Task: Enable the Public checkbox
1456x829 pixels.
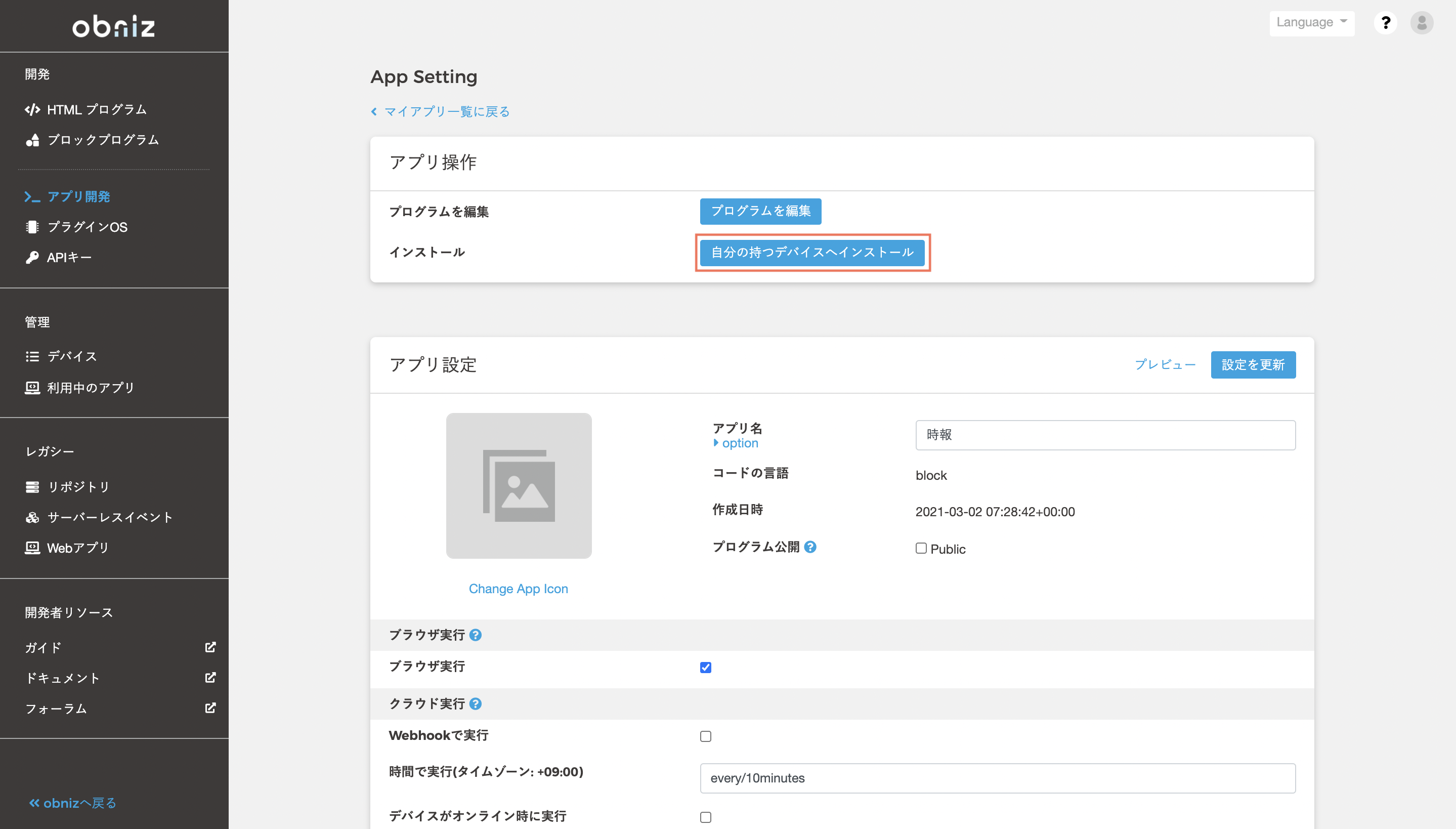Action: point(921,548)
